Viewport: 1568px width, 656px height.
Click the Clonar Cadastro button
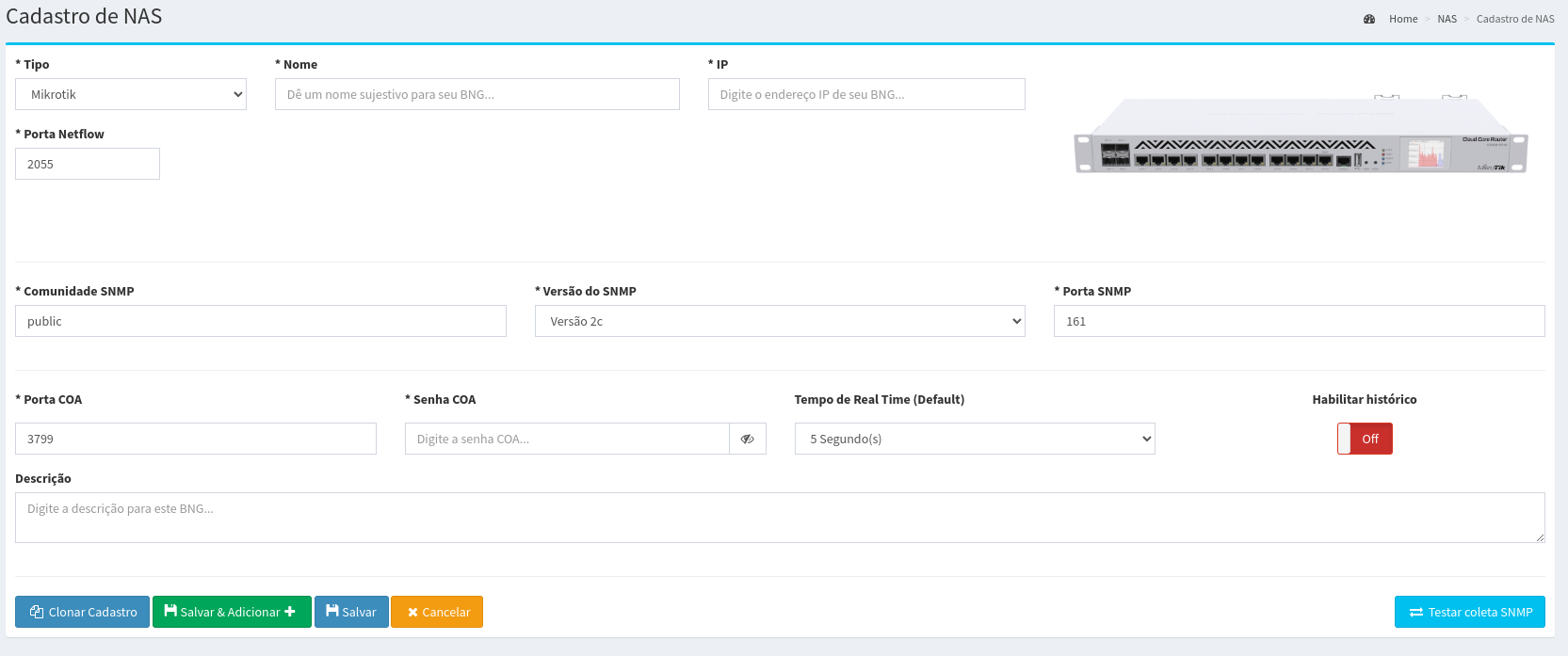[x=82, y=612]
